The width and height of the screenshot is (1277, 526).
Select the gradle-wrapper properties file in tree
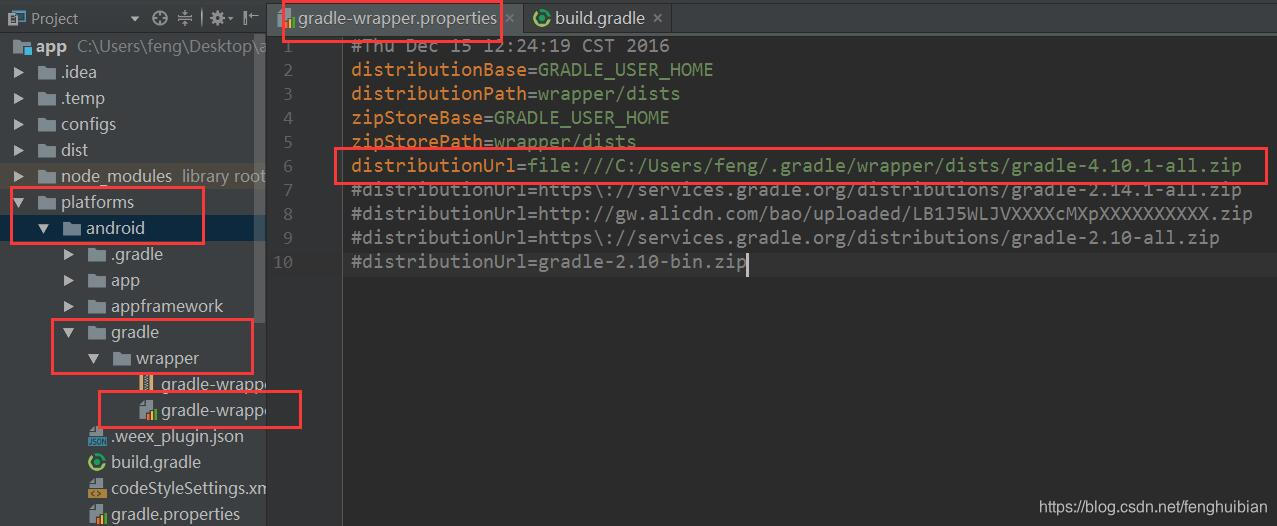coord(134,410)
